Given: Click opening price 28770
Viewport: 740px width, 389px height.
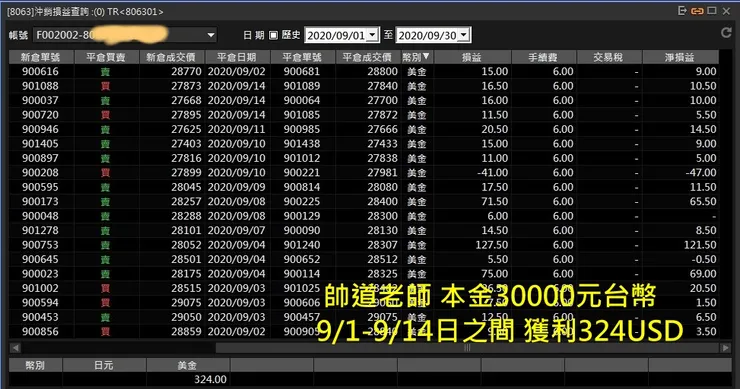Looking at the screenshot, I should click(x=186, y=71).
